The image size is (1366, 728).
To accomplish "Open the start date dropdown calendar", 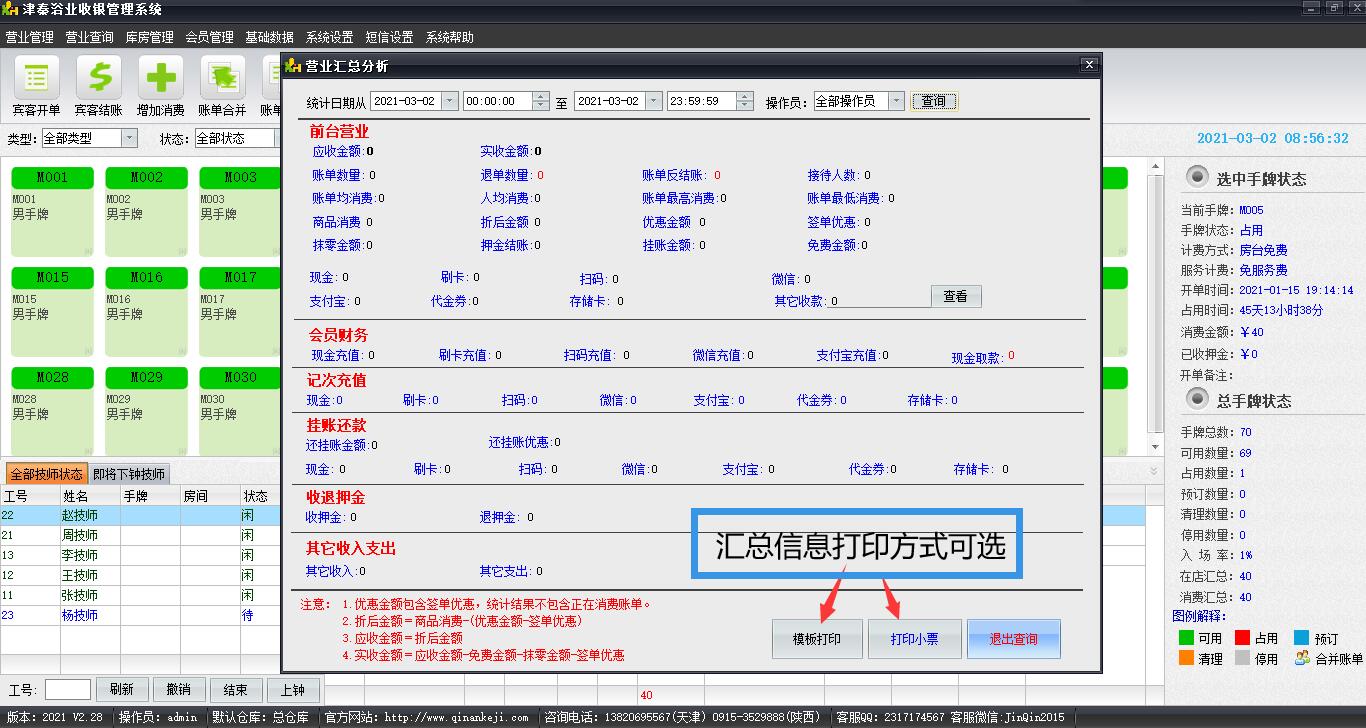I will tap(449, 101).
